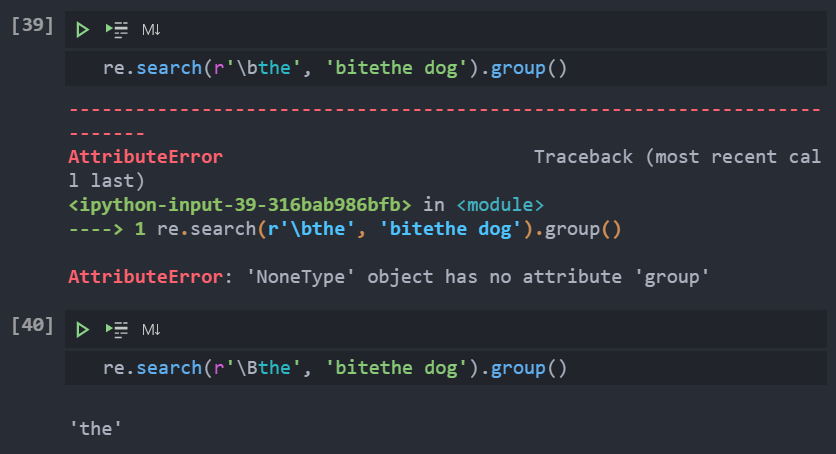Click the <module> text in traceback
Screen dimensions: 836x454
click(500, 205)
